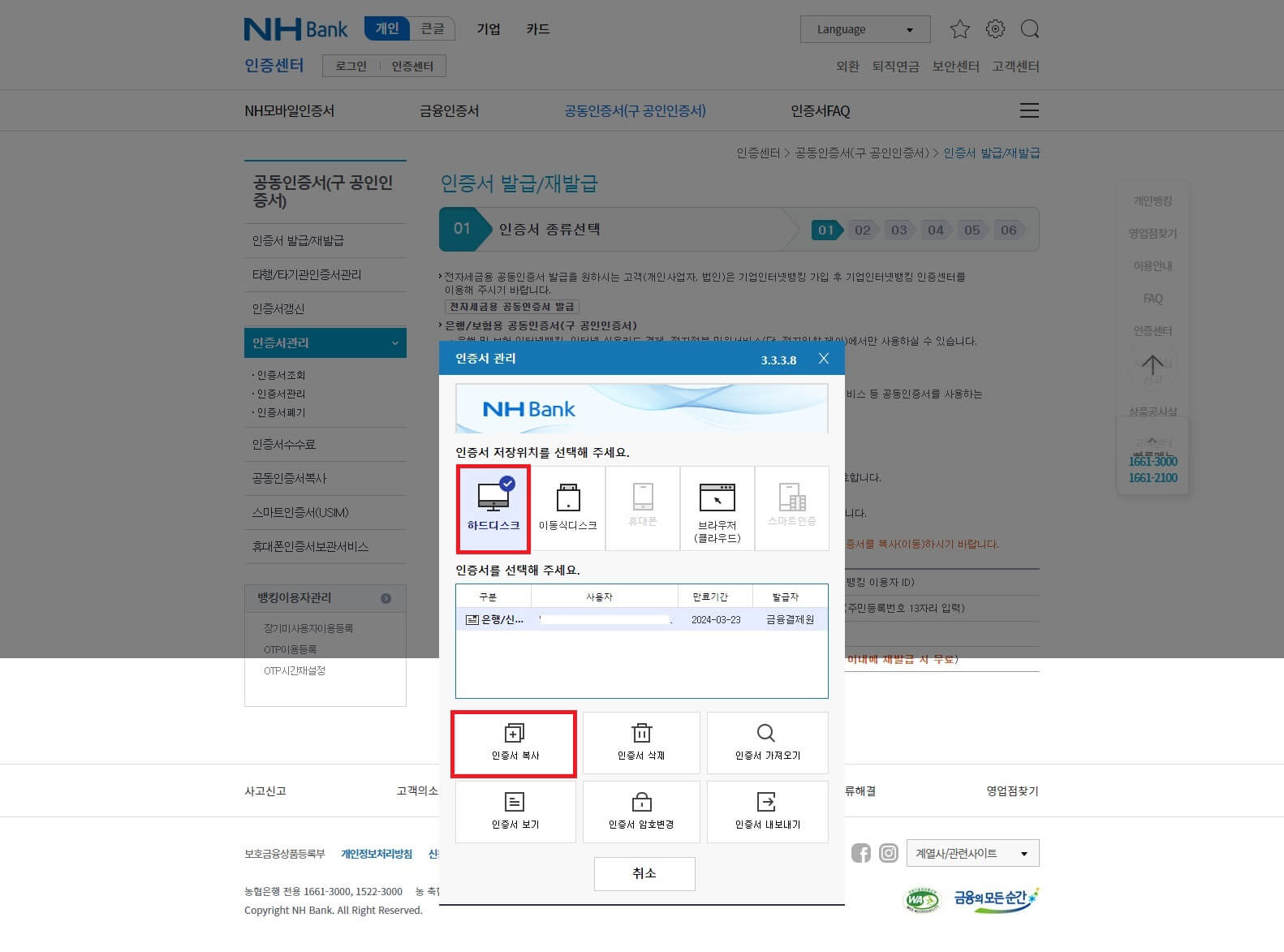The width and height of the screenshot is (1284, 952).
Task: Open 외환 header link
Action: coord(847,66)
